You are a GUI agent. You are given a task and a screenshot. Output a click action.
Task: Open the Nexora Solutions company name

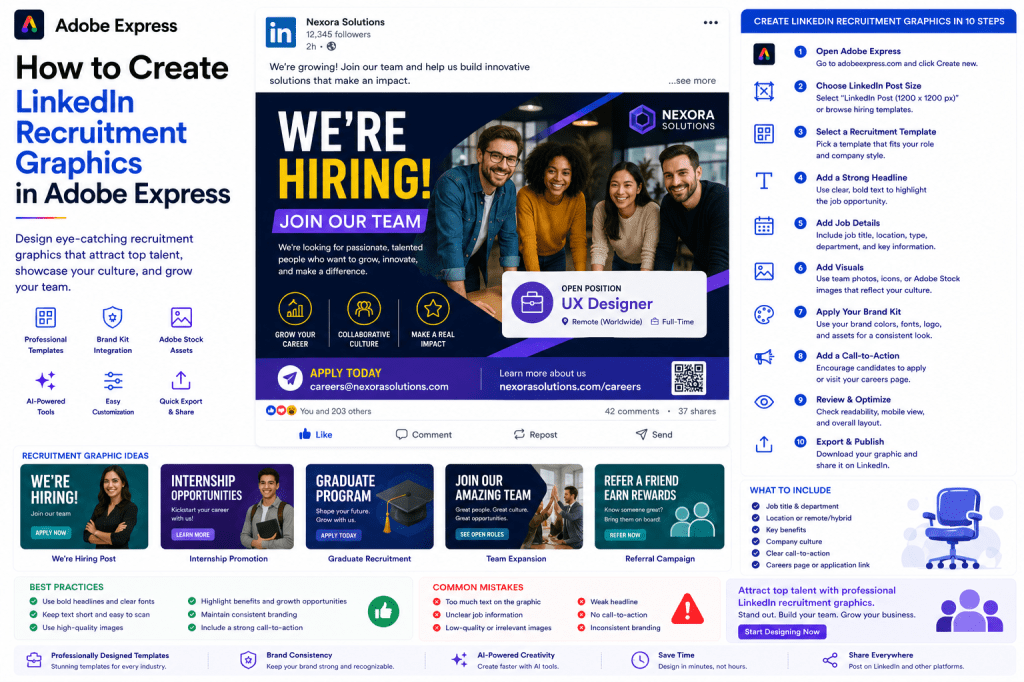click(x=345, y=22)
